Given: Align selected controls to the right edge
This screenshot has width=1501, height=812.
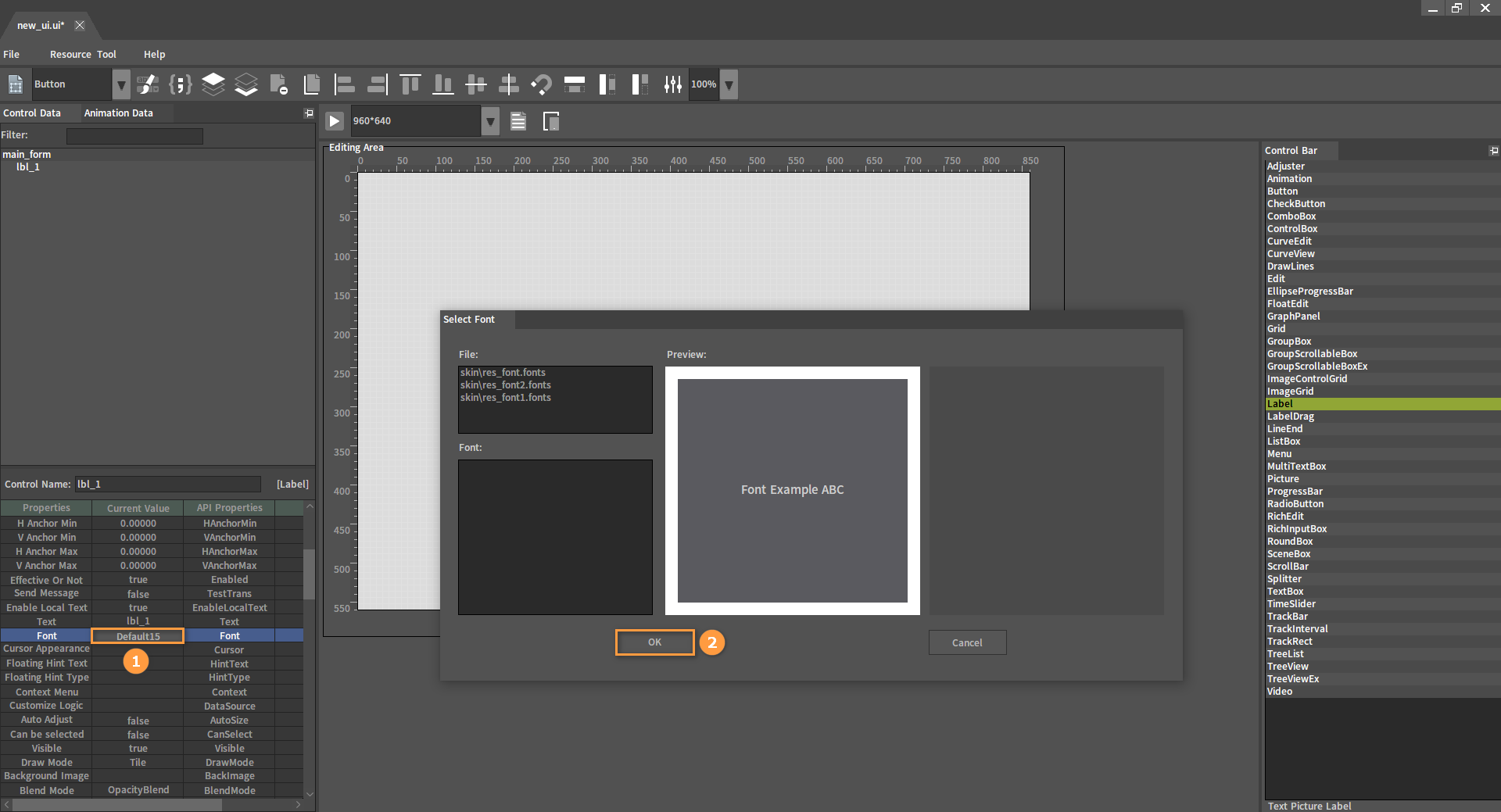Looking at the screenshot, I should [x=378, y=84].
